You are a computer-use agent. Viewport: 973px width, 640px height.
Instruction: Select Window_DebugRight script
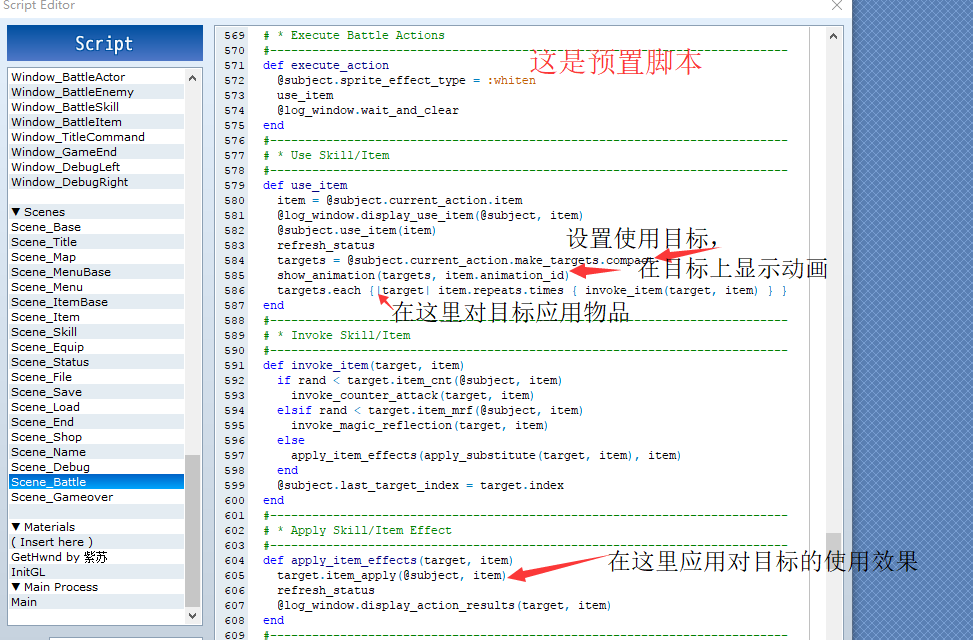tap(97, 182)
